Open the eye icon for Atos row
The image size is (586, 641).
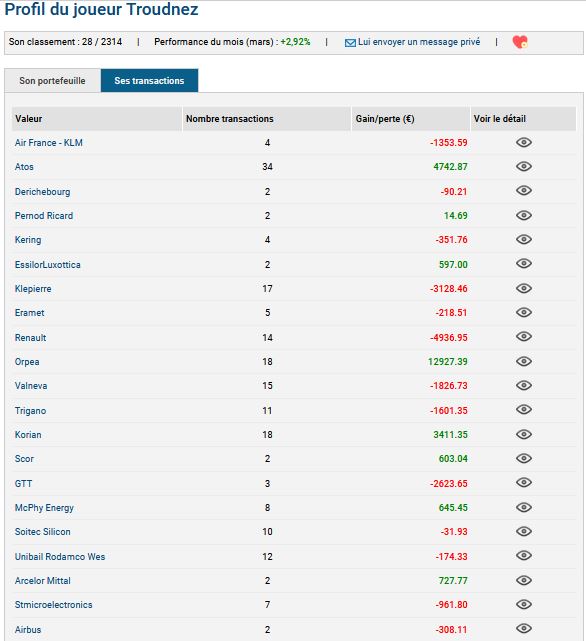pyautogui.click(x=523, y=166)
